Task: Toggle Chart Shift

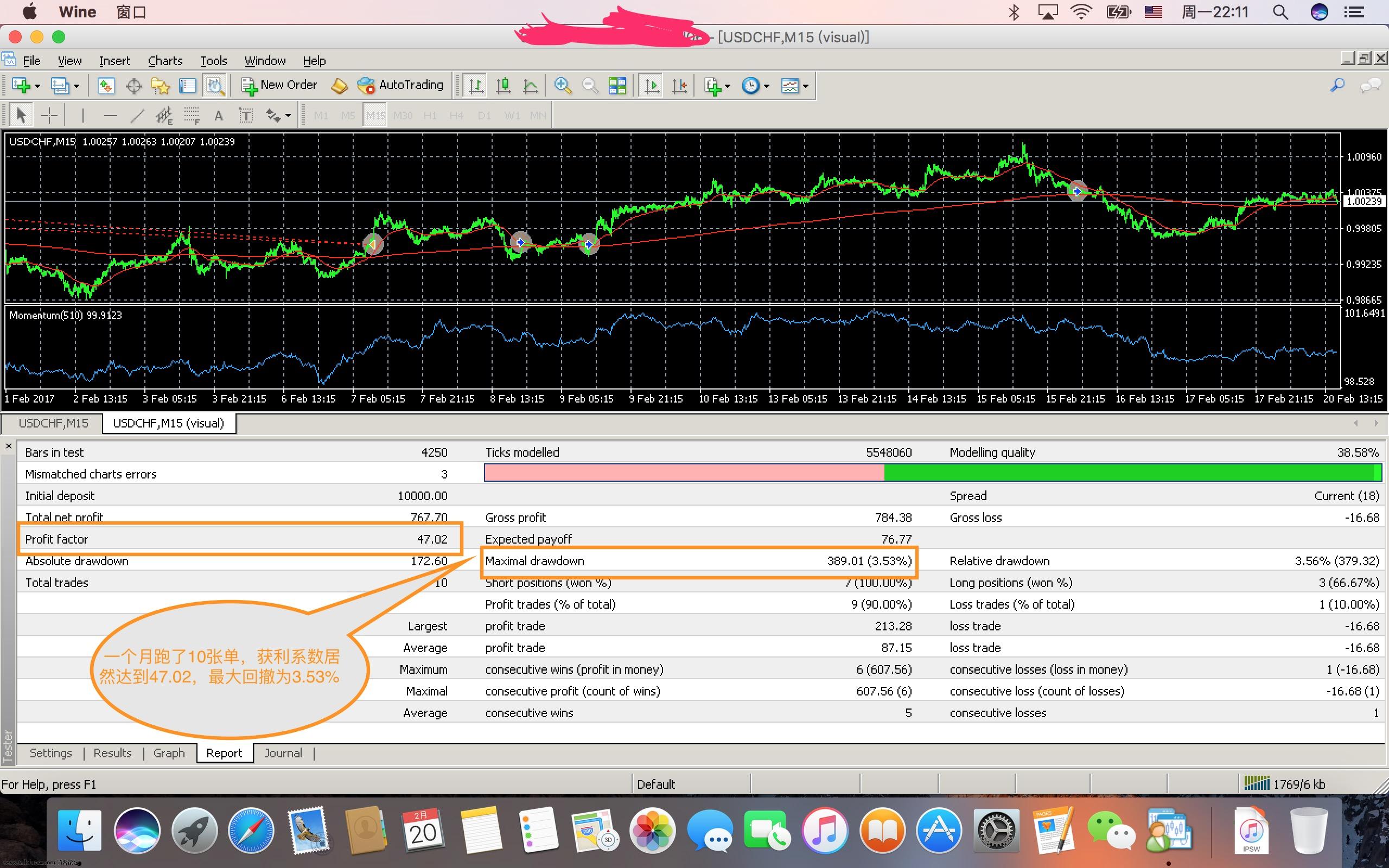Action: (x=679, y=86)
